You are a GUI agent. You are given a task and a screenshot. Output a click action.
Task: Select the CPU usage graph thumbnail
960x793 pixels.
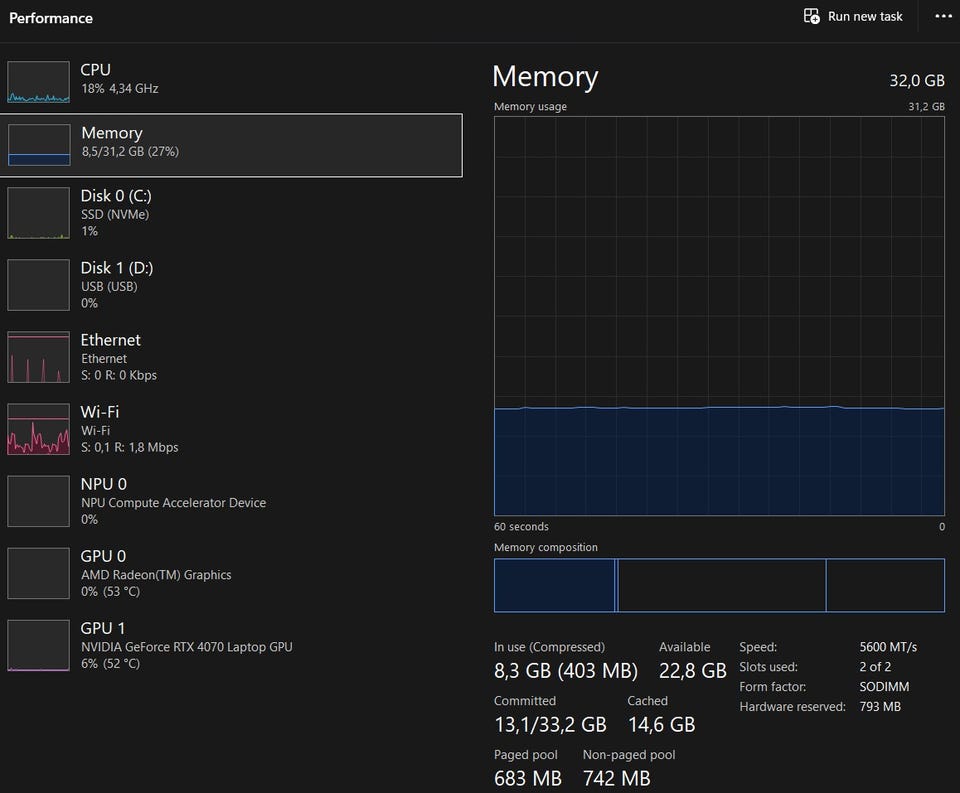pos(39,82)
